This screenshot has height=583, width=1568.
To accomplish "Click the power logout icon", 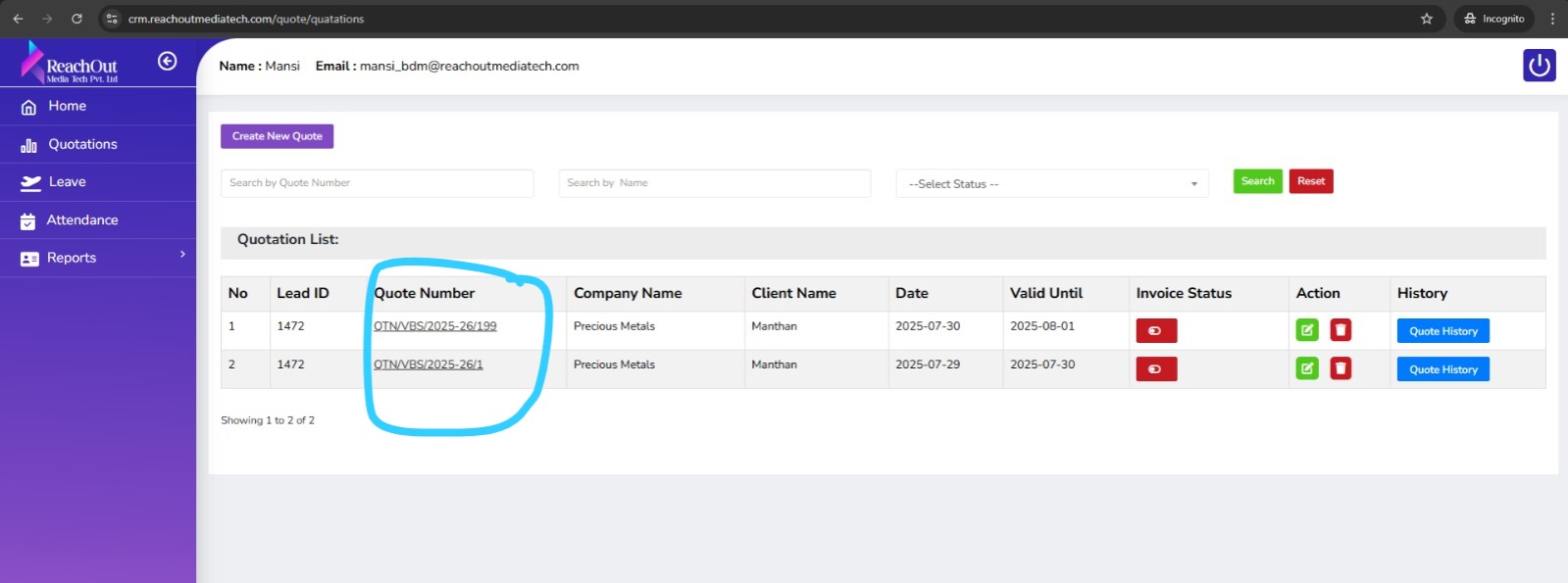I will pos(1539,66).
